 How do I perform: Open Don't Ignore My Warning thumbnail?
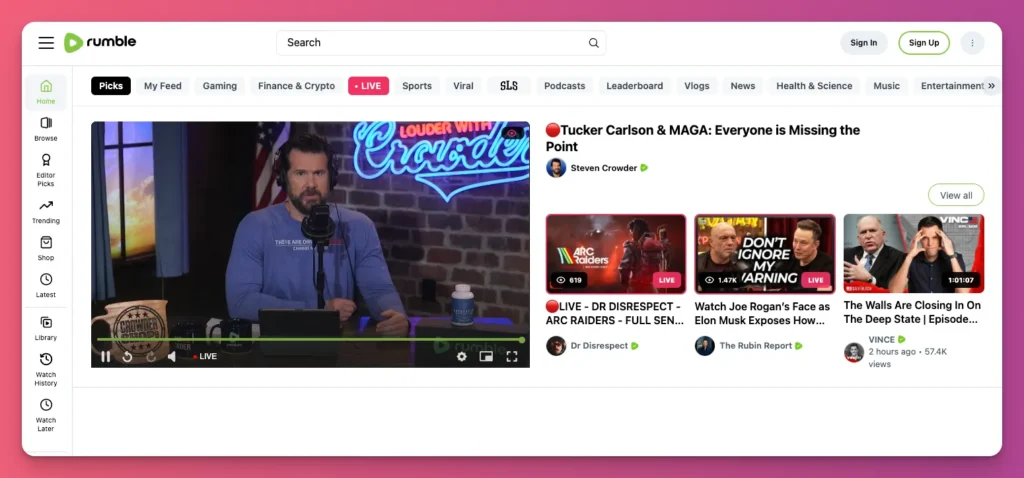tap(765, 253)
